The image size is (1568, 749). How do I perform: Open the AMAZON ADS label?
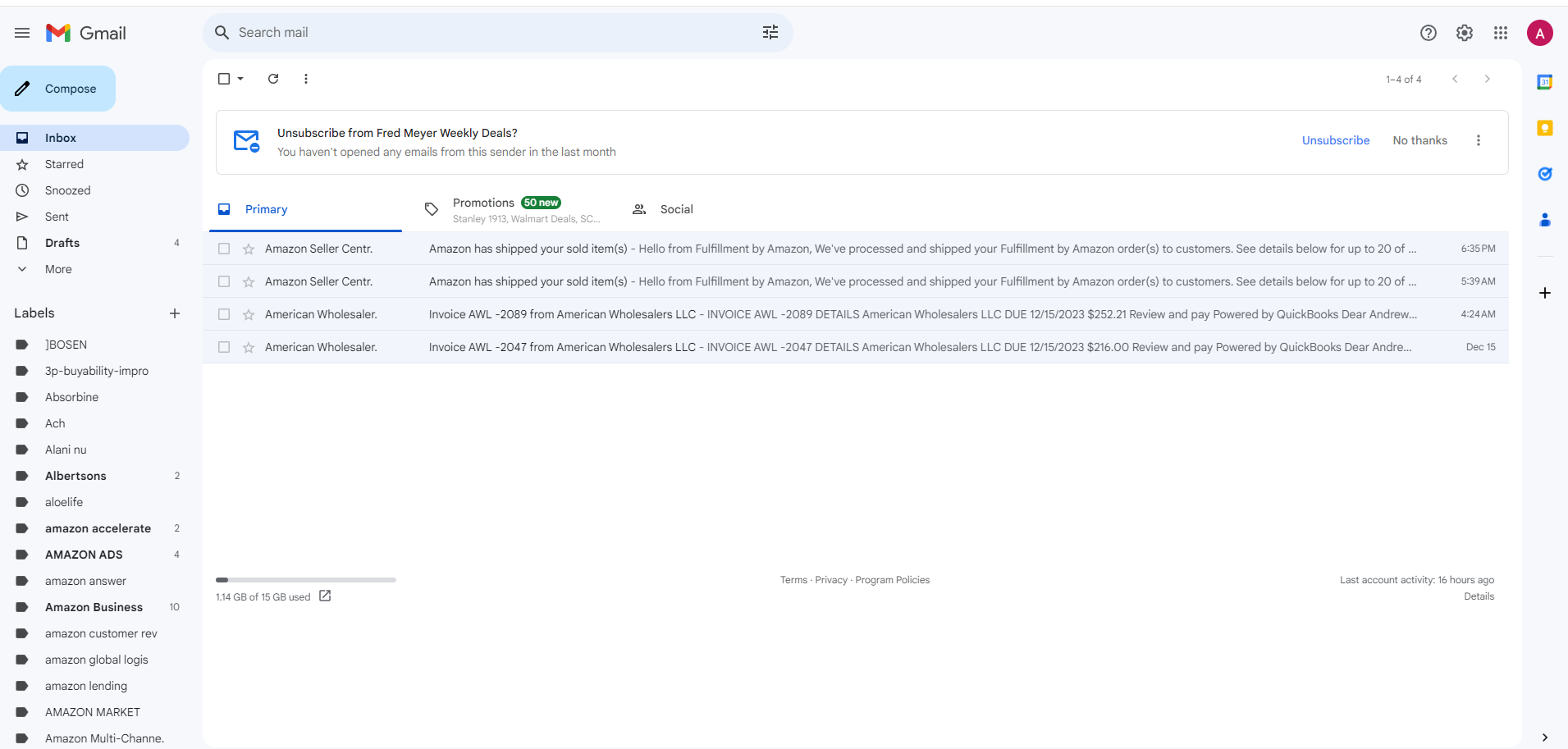pyautogui.click(x=94, y=555)
